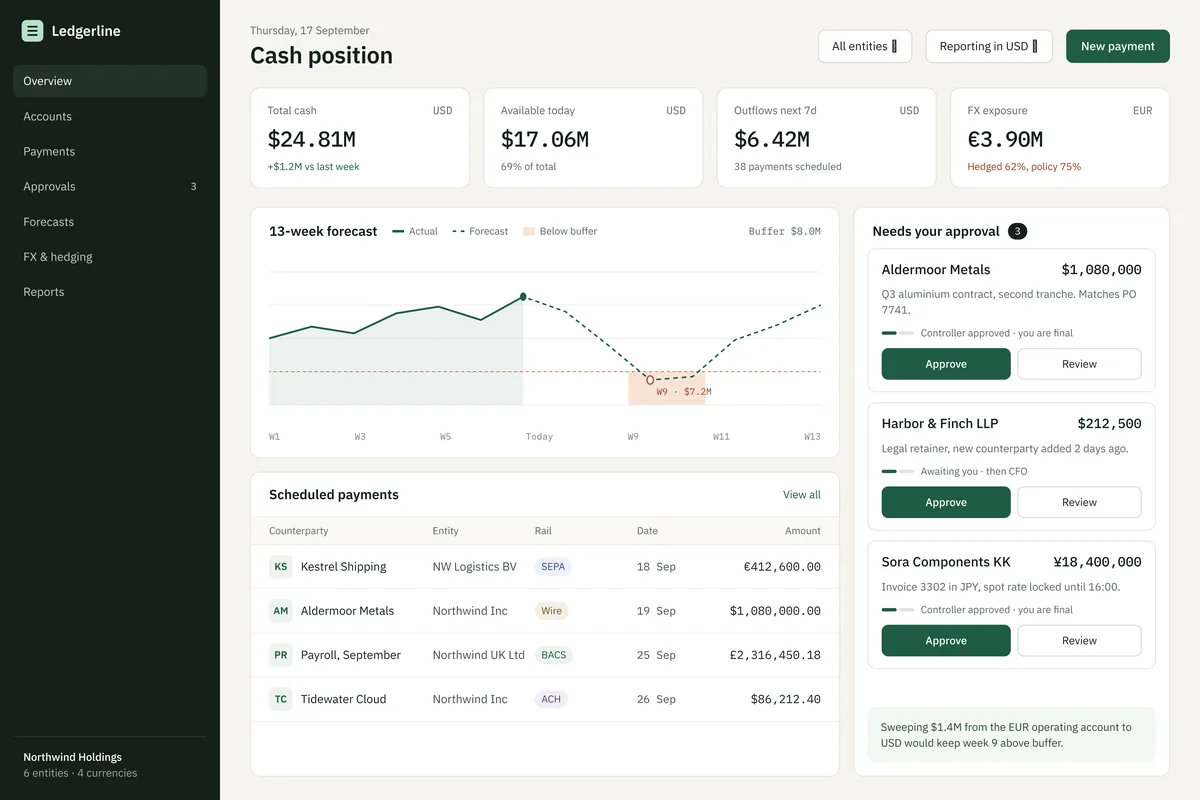Image resolution: width=1200 pixels, height=800 pixels.
Task: Click the Northwind UK Ltd entity cell
Action: pos(479,655)
